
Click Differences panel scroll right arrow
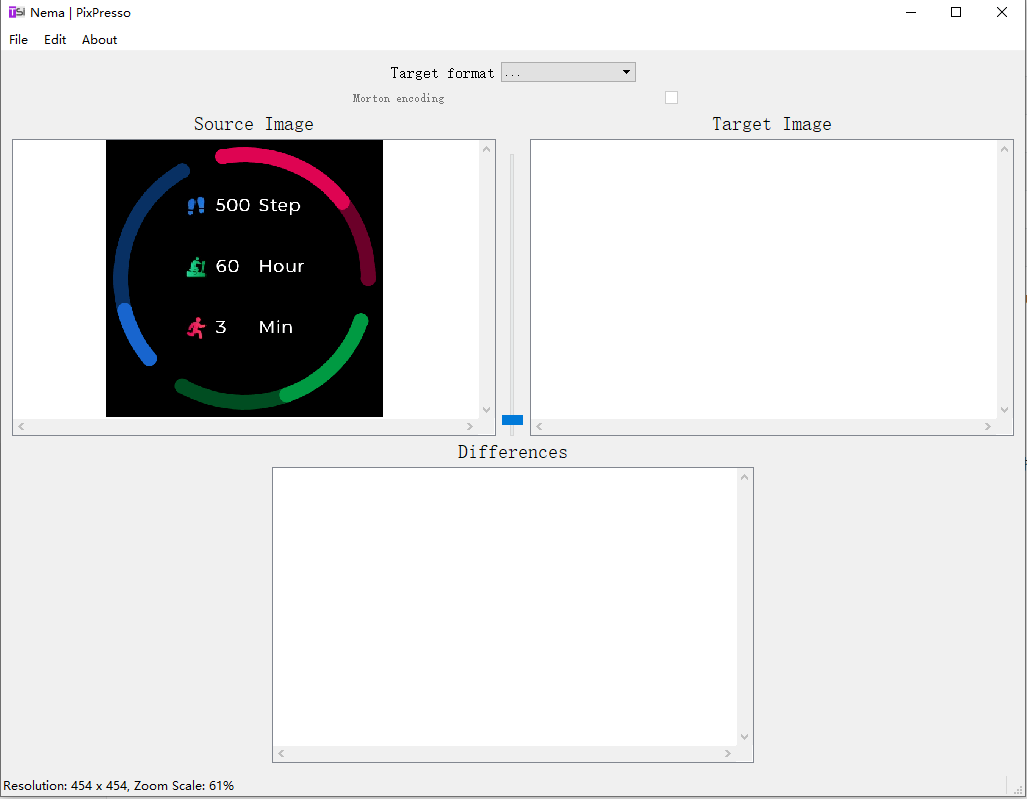728,754
